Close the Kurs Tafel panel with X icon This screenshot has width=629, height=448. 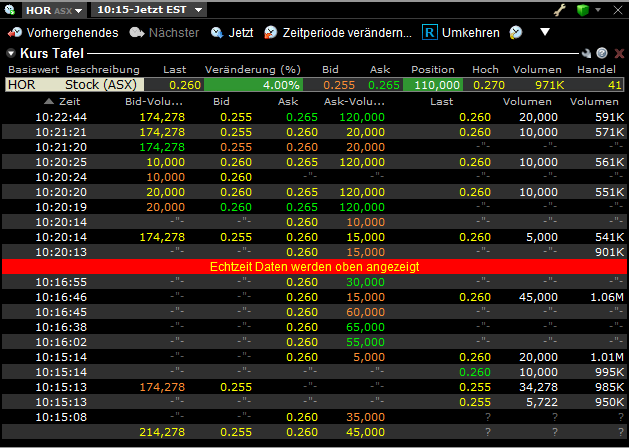617,53
